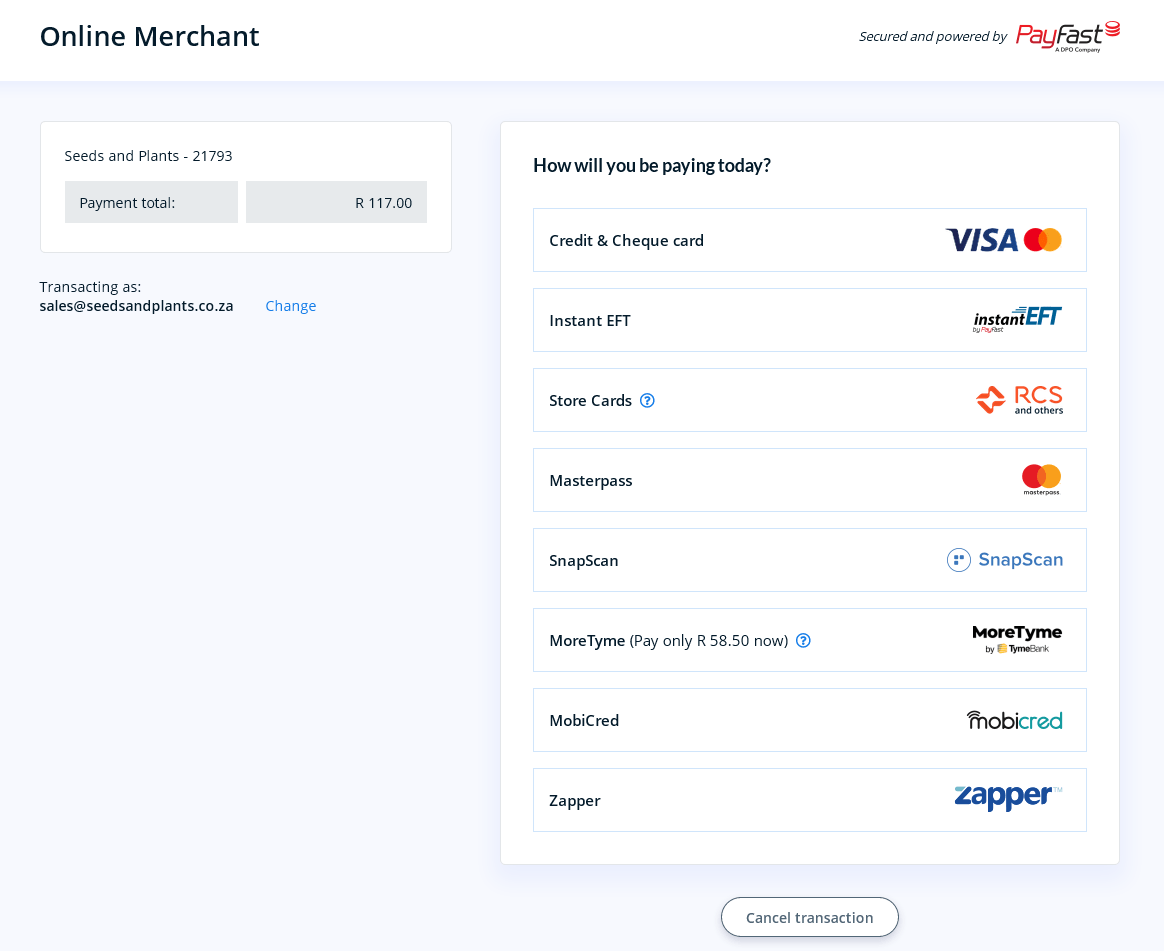Click the RCS and others logo
The width and height of the screenshot is (1164, 951).
[1019, 399]
